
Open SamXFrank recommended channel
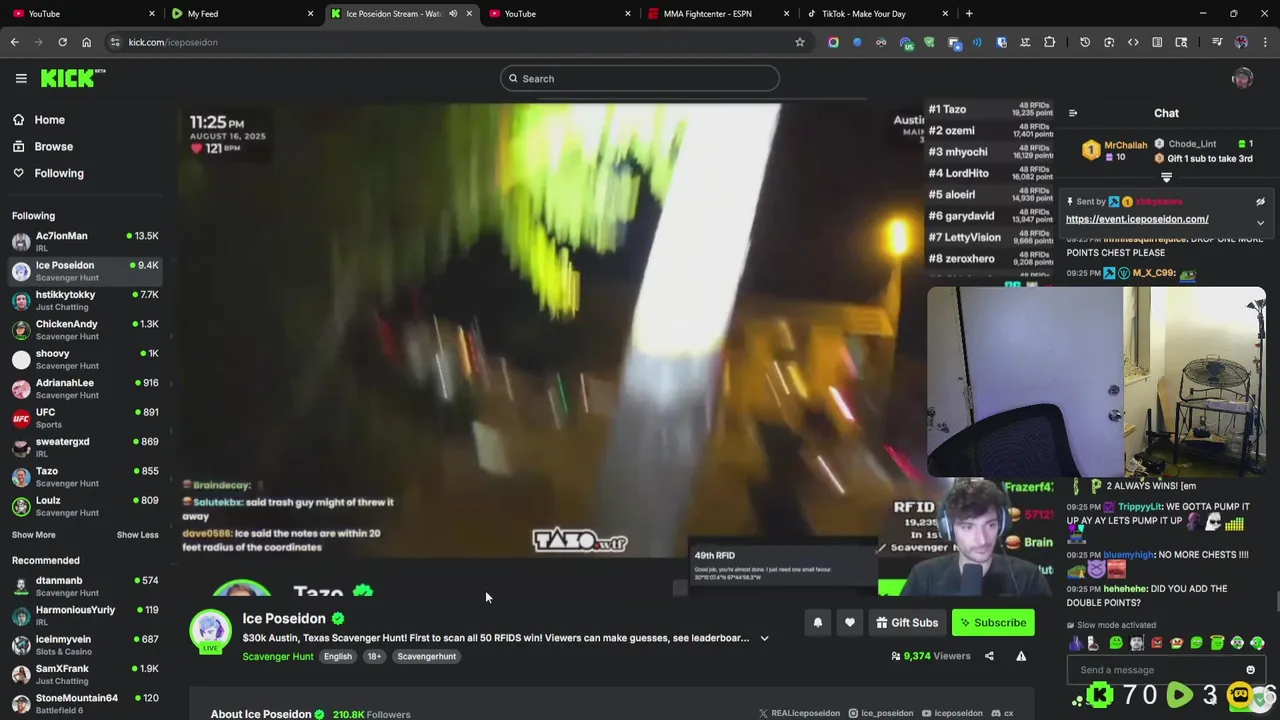pos(84,674)
